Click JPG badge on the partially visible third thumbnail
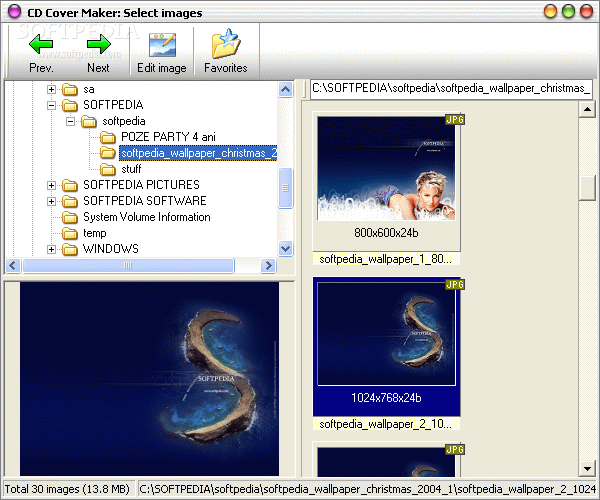The image size is (600, 500). click(x=455, y=449)
